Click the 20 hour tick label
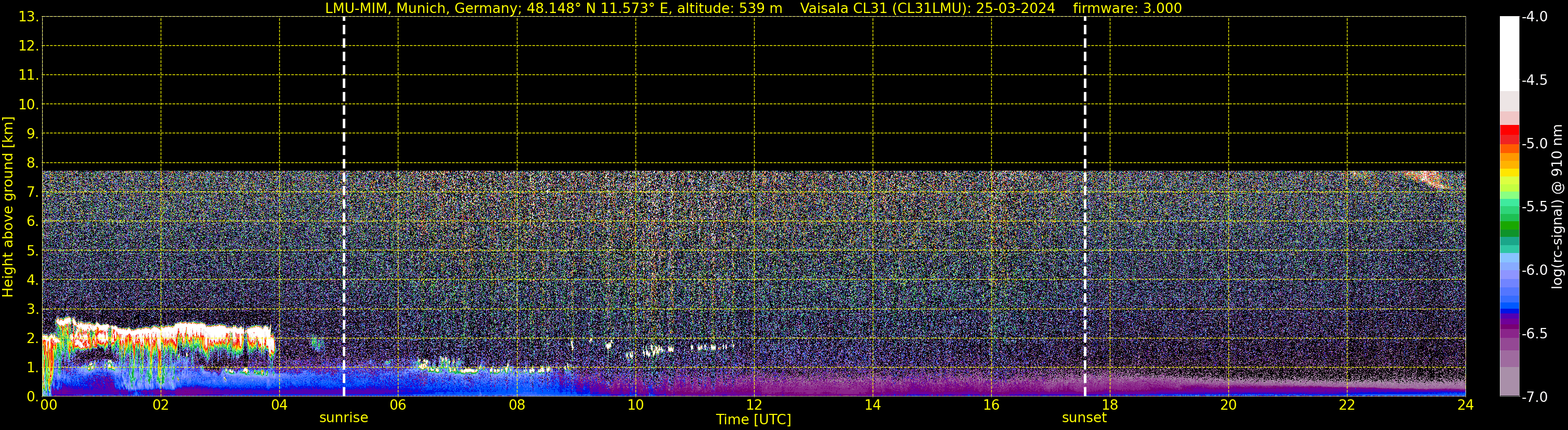Image resolution: width=1568 pixels, height=430 pixels. 1228,405
